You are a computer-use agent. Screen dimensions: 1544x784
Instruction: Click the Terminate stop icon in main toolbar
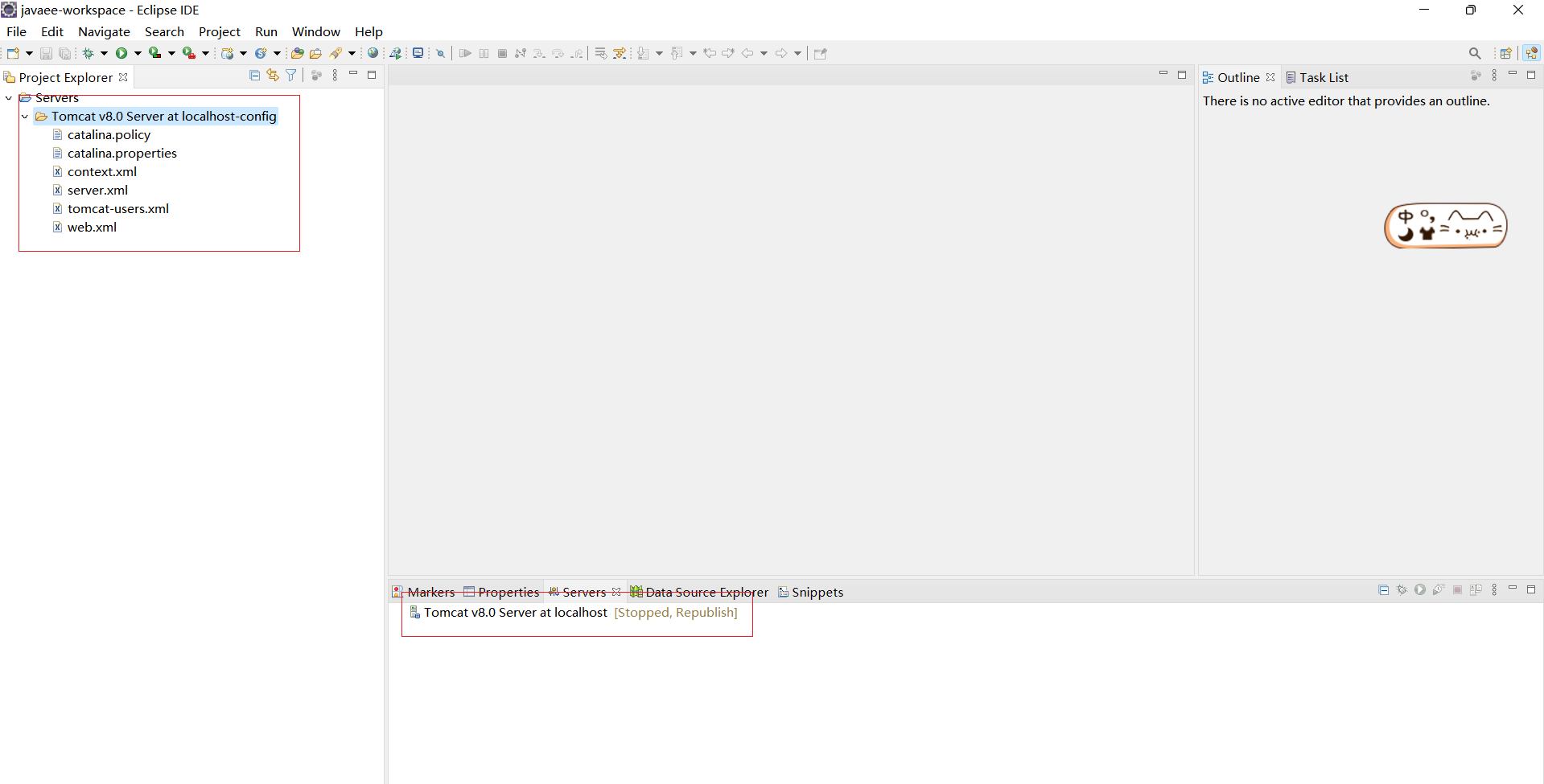[502, 53]
